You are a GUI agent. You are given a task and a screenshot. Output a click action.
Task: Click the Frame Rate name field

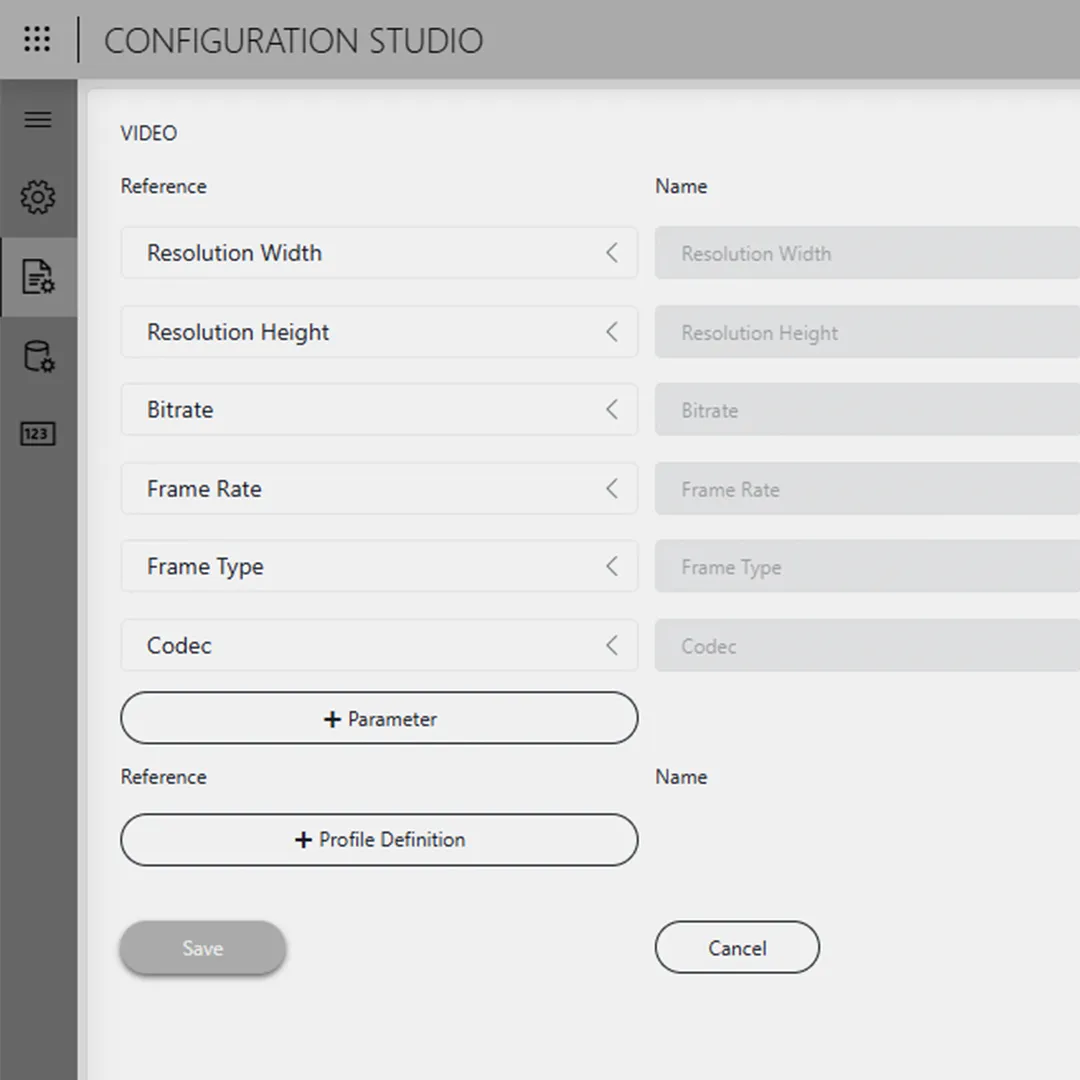(867, 489)
